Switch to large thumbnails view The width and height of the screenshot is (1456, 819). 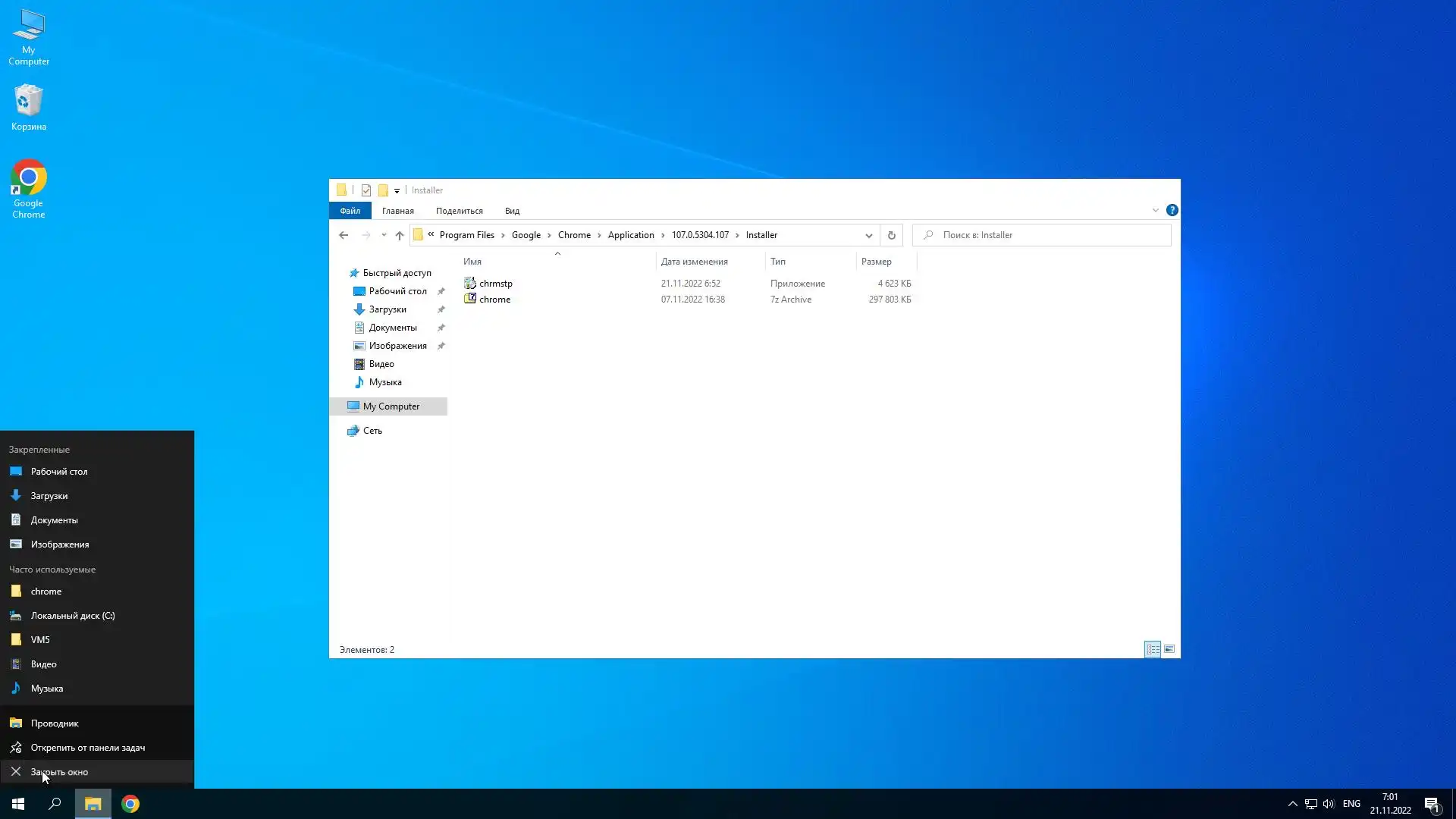1169,649
